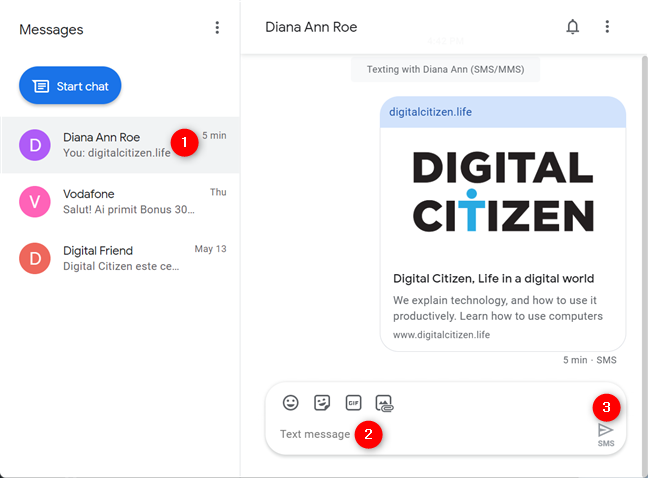Click the Digital Citizen logo preview image
Screen dimensions: 648x478
503,191
